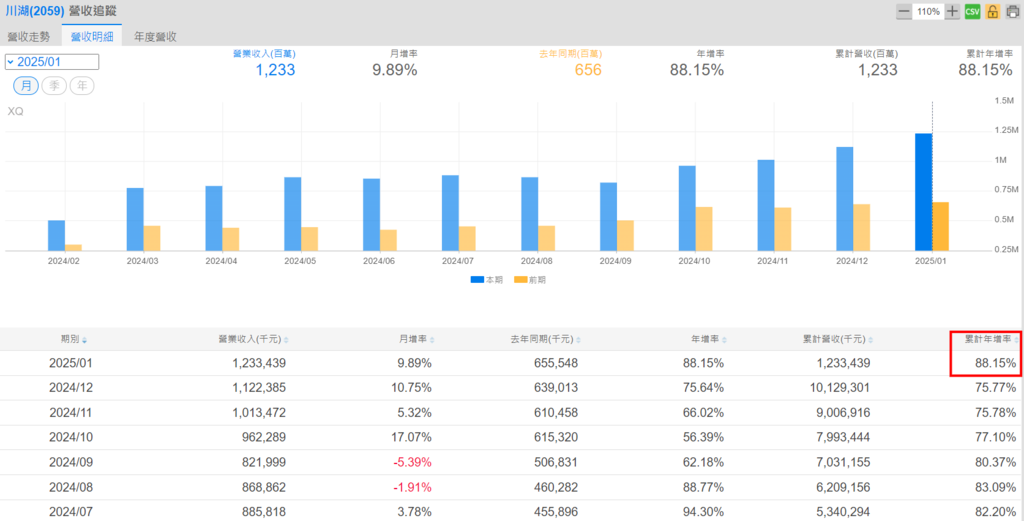Click the 累計年增率 column header
The image size is (1024, 521).
coord(988,339)
